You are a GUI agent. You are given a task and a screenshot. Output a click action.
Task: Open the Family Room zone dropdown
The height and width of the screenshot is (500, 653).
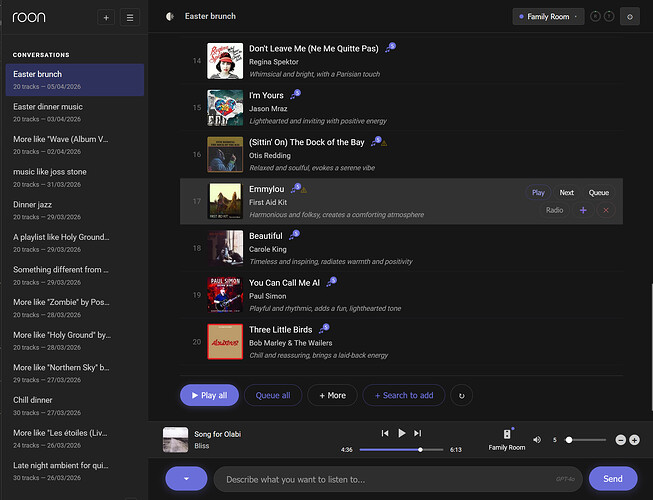[x=548, y=17]
